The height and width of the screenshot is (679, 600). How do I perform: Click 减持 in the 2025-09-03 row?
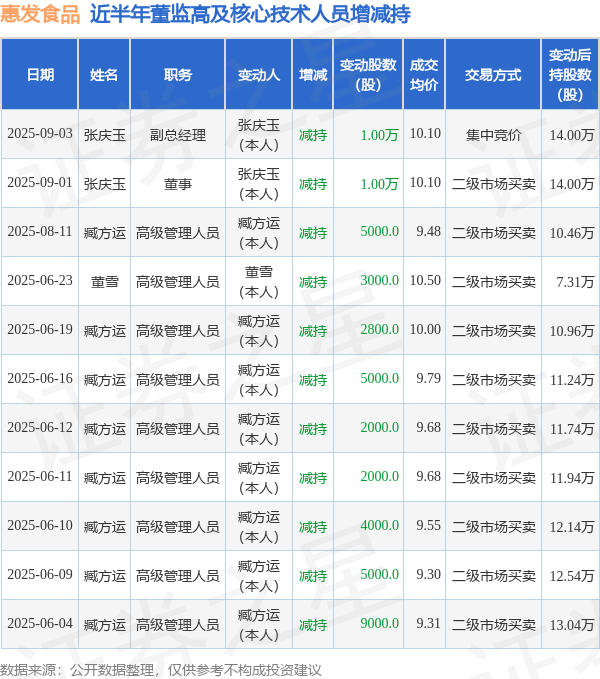tap(313, 135)
